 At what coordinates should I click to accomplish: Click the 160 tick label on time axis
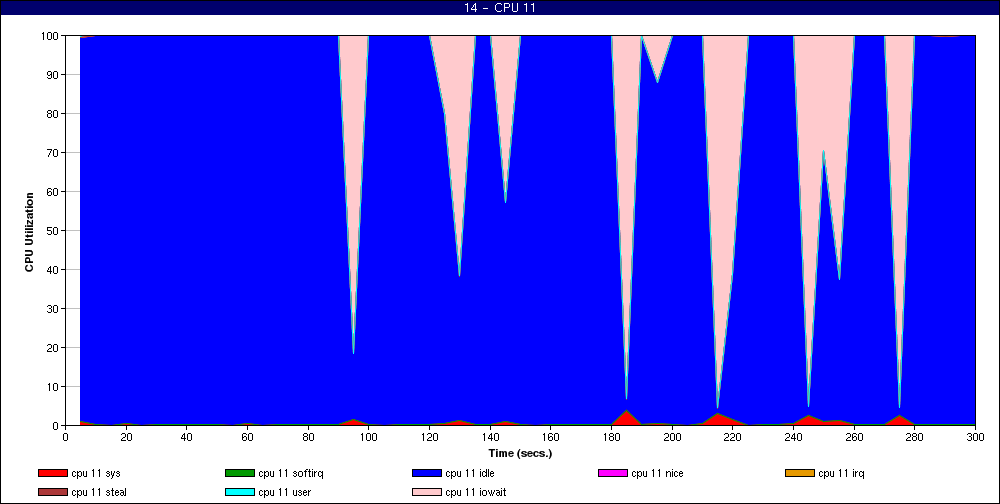[550, 437]
